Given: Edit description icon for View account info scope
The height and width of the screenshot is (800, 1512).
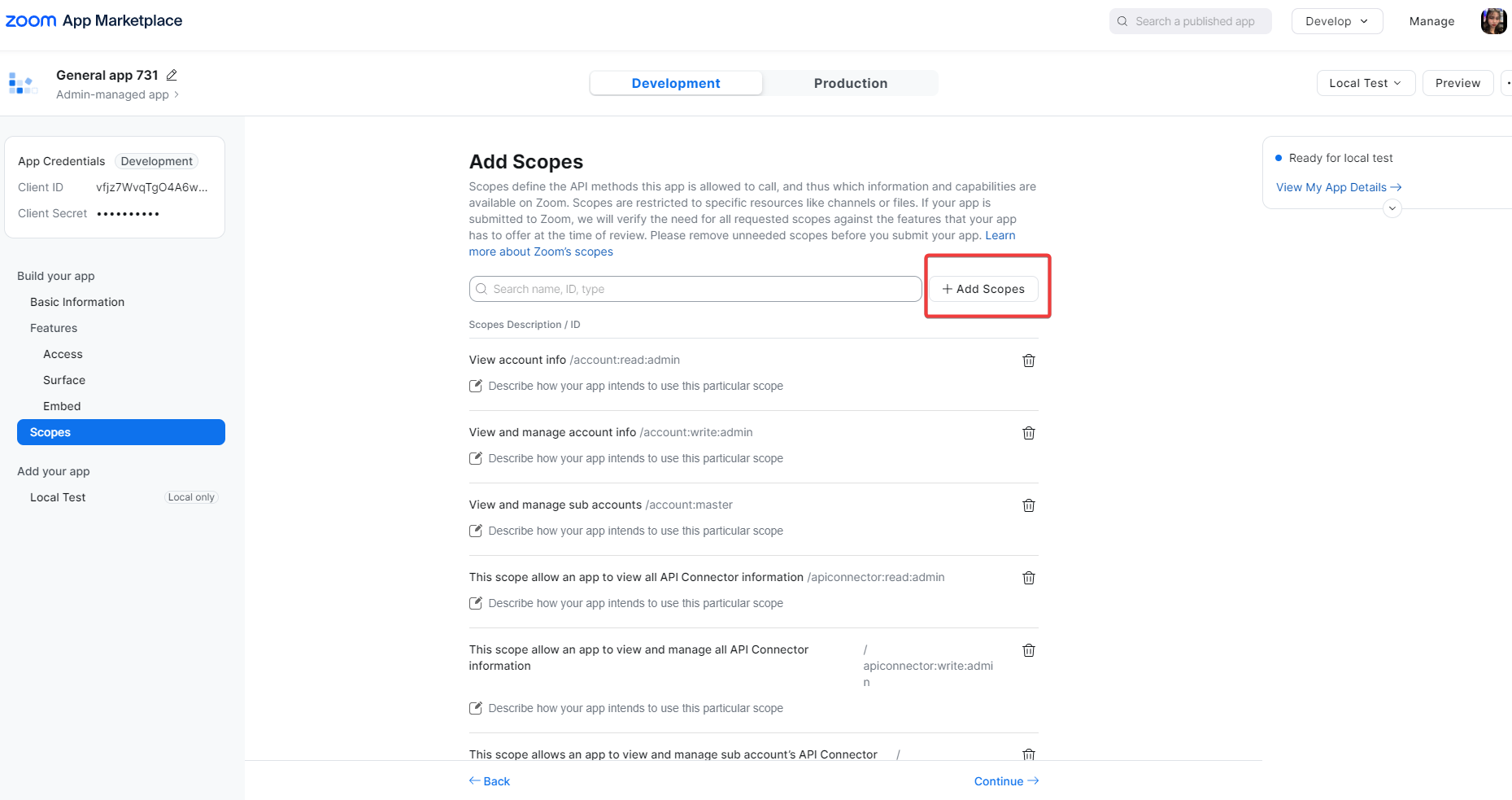Looking at the screenshot, I should [x=476, y=386].
